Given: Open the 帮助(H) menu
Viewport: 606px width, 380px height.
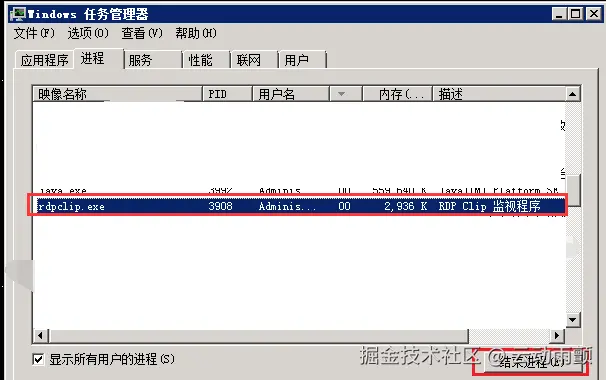Looking at the screenshot, I should 196,33.
